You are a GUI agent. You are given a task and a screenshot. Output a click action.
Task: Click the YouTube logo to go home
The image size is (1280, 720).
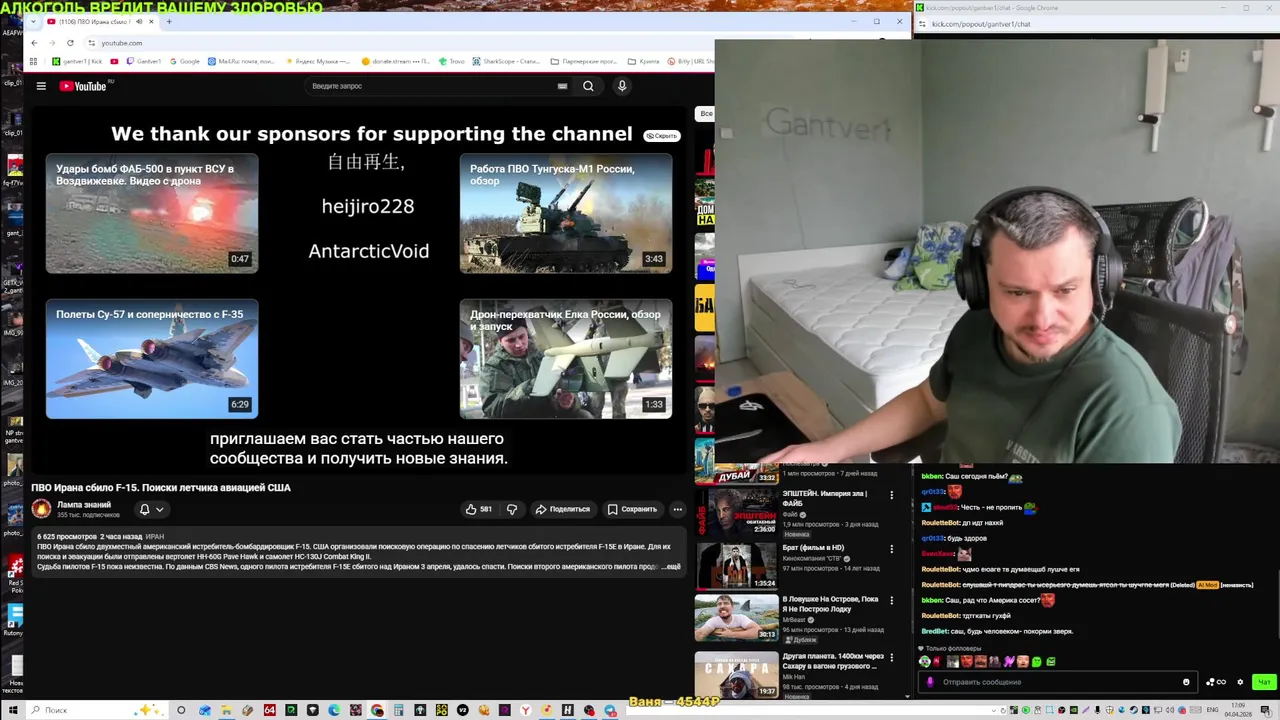[x=83, y=86]
